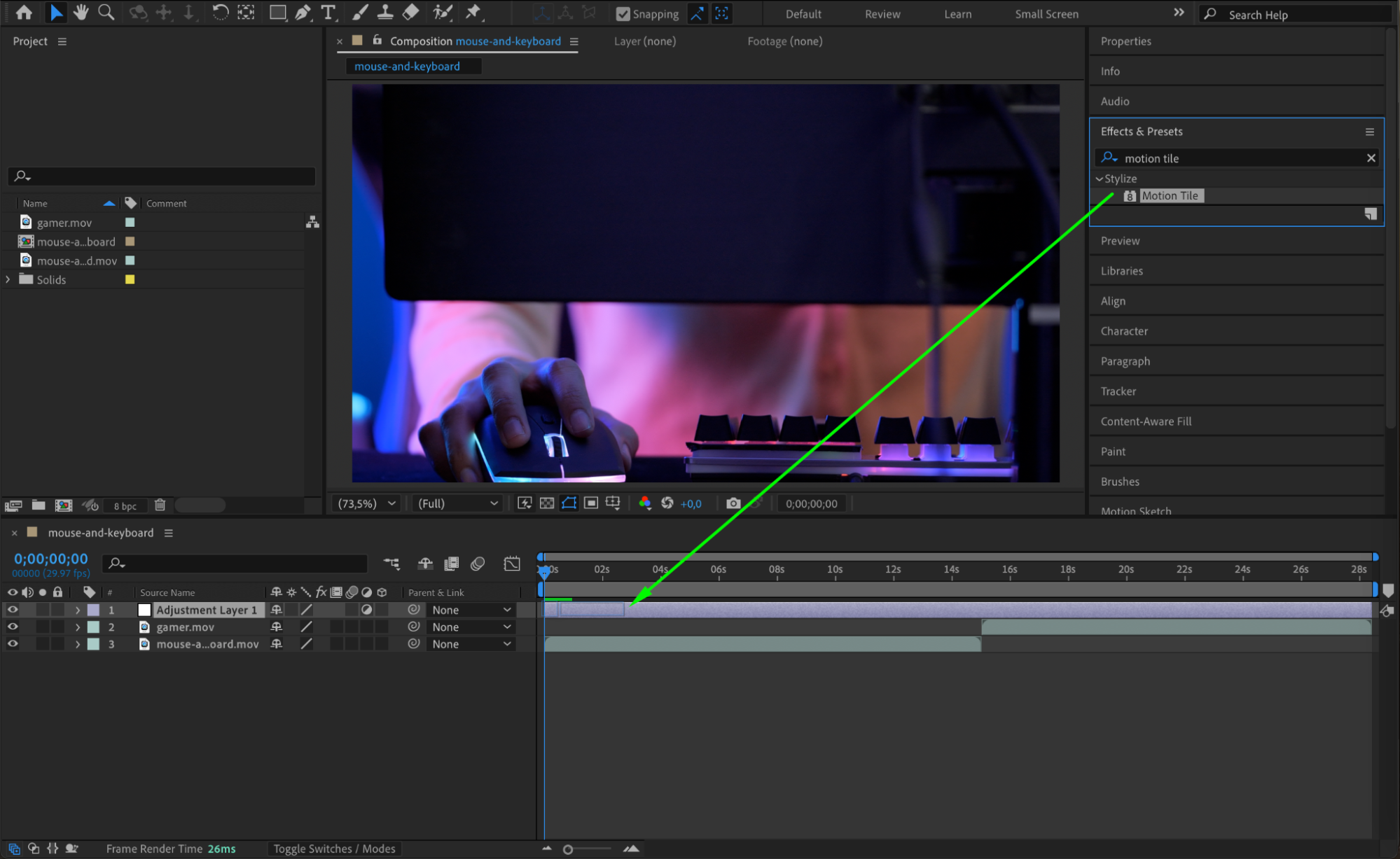Viewport: 1400px width, 859px height.
Task: Select the Zoom tool in toolbar
Action: pyautogui.click(x=106, y=12)
